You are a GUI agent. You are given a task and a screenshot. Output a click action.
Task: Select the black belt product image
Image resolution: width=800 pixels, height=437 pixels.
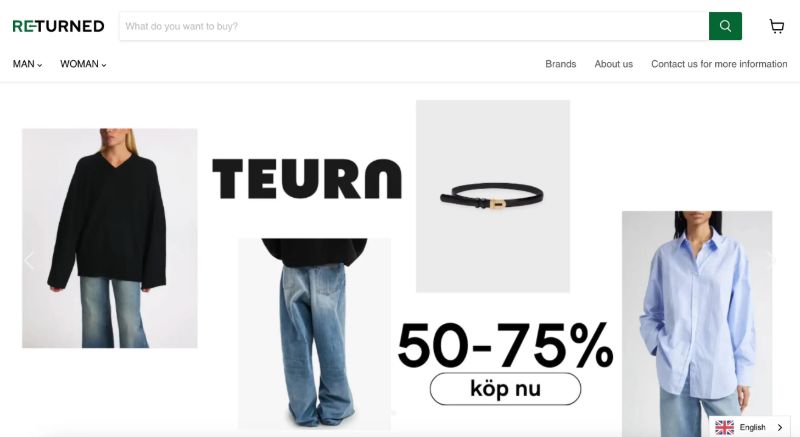(x=493, y=196)
